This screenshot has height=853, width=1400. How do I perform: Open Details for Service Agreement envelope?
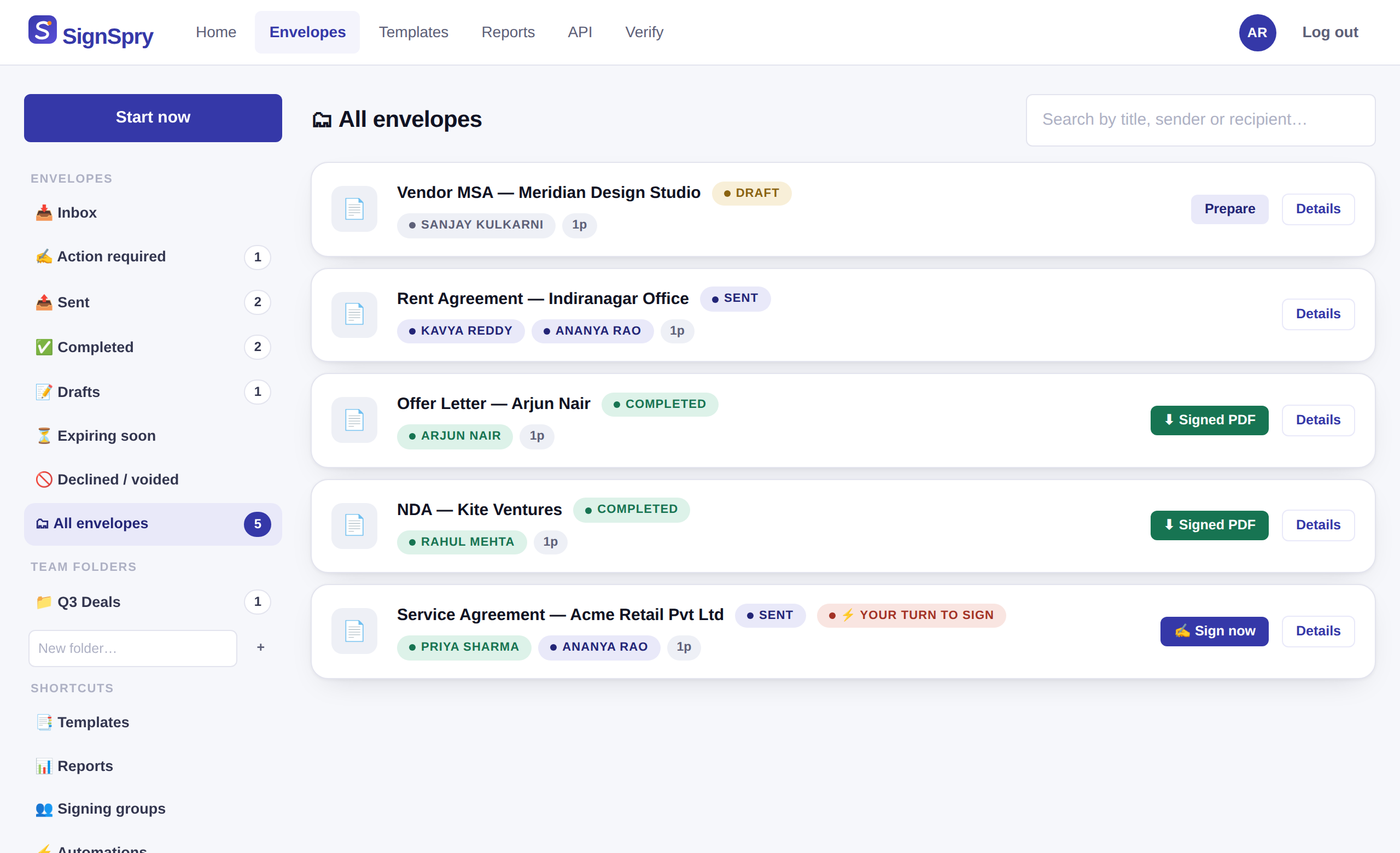coord(1318,631)
